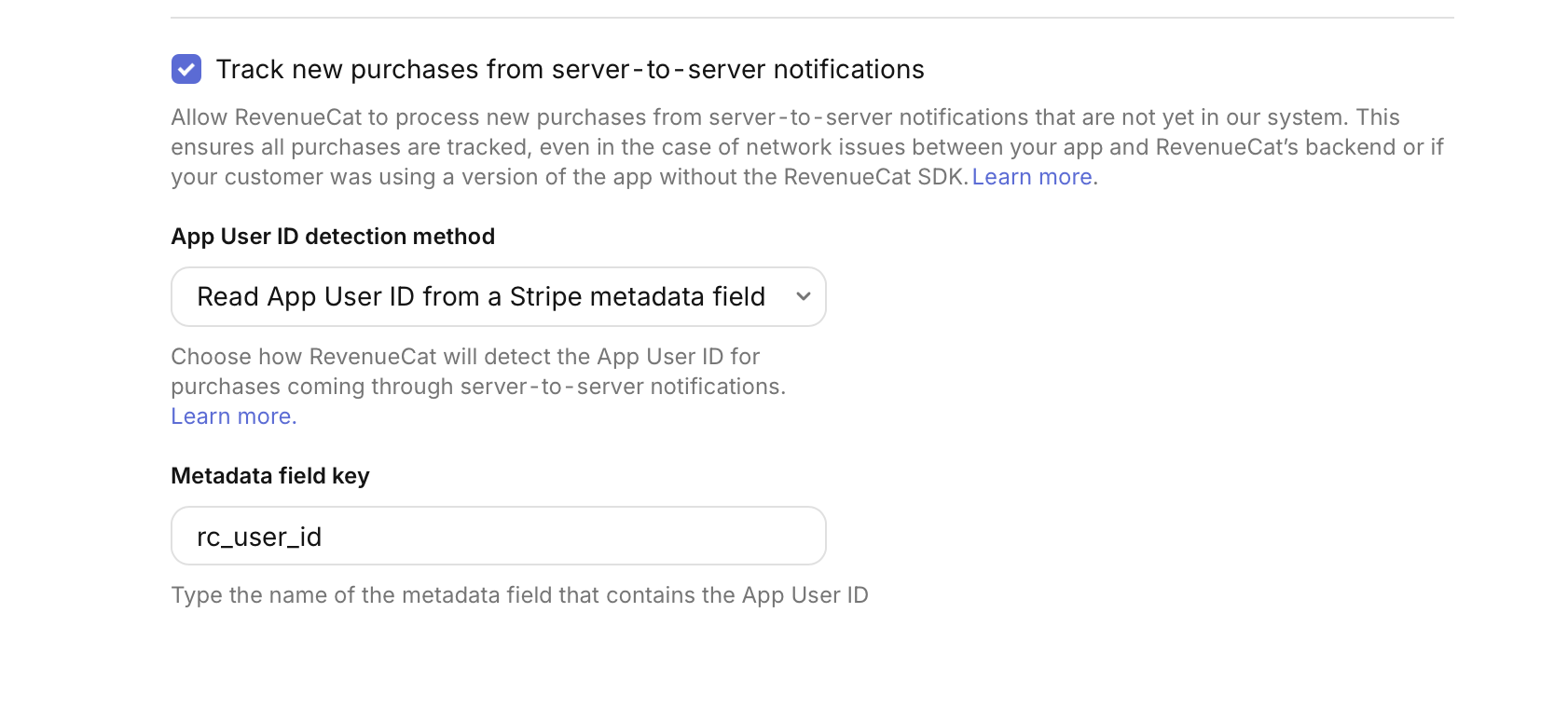1568x708 pixels.
Task: Click the 'Track new purchases from server-to-server notifications' label
Action: tap(570, 69)
